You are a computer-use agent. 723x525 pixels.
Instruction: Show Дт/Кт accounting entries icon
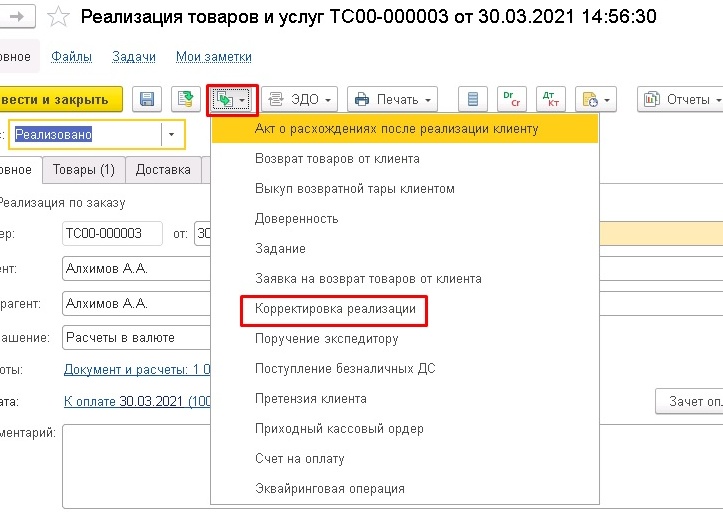coord(551,99)
